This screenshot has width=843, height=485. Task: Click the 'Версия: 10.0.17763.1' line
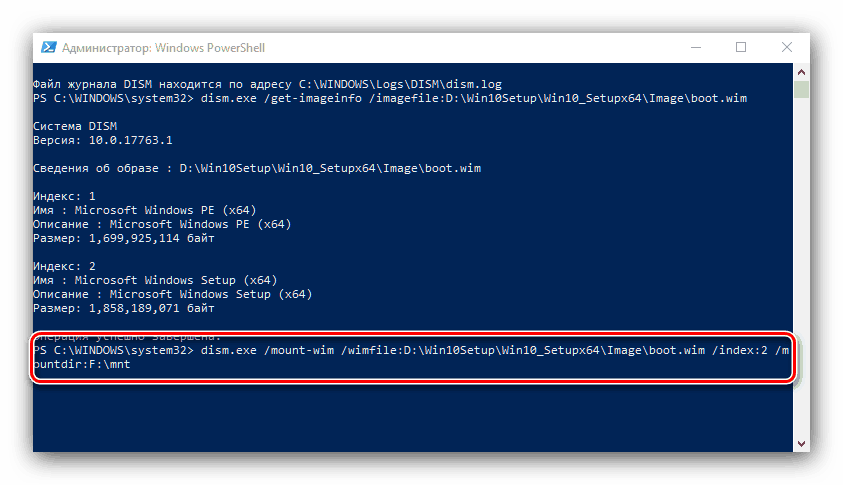[102, 141]
